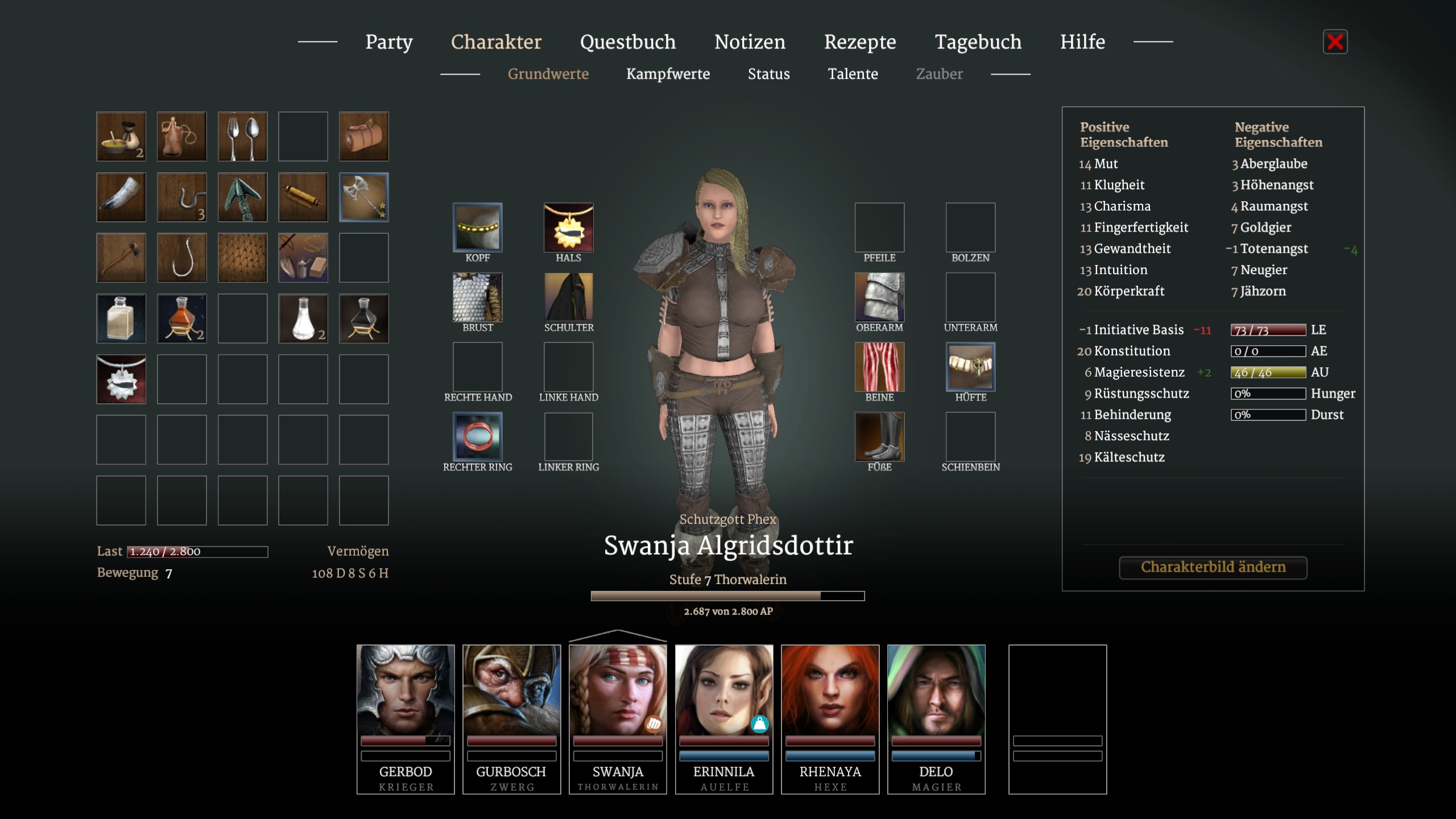Select the square white bottle item
Screen dimensions: 1456x819
[121, 318]
